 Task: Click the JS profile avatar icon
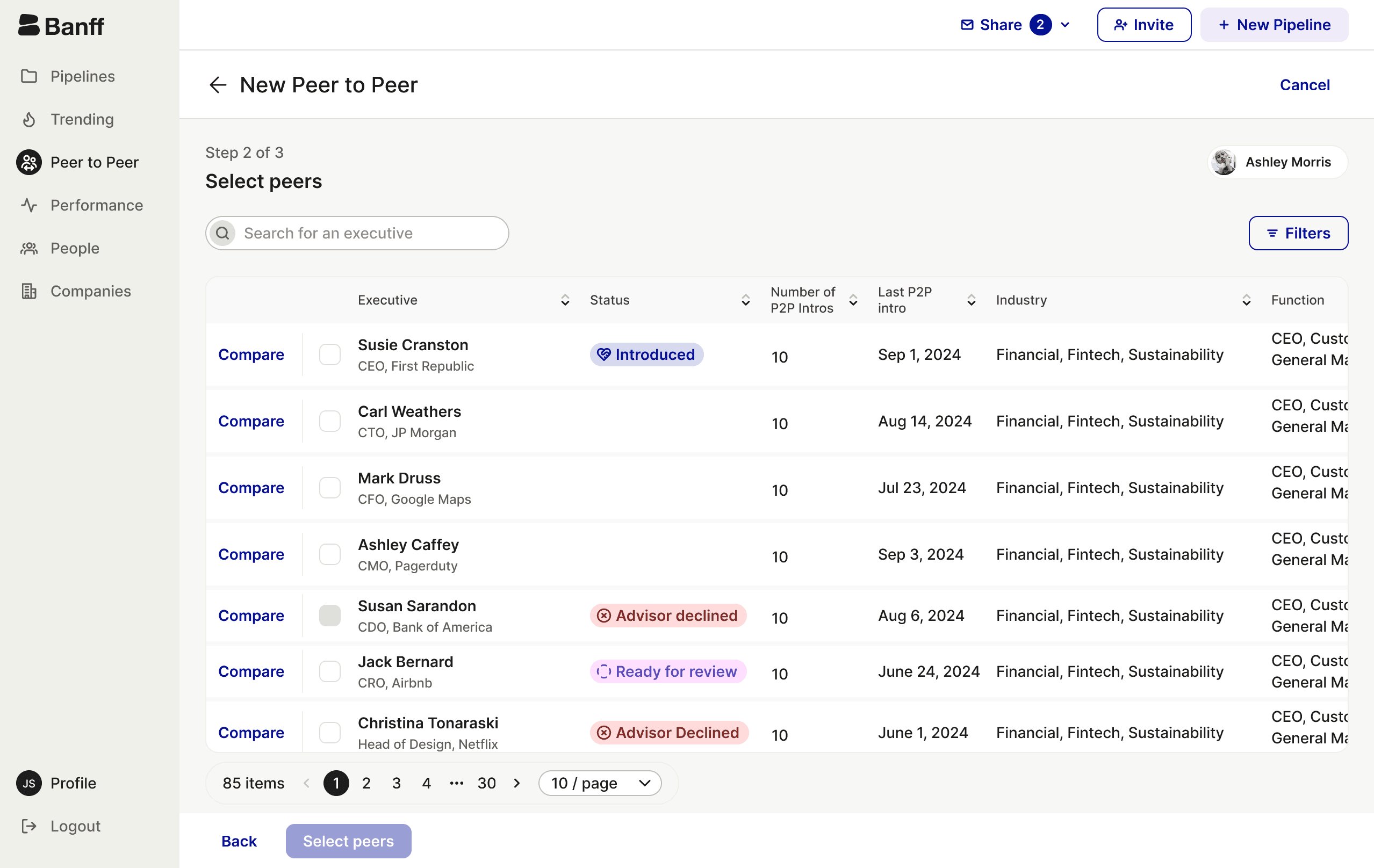click(29, 783)
